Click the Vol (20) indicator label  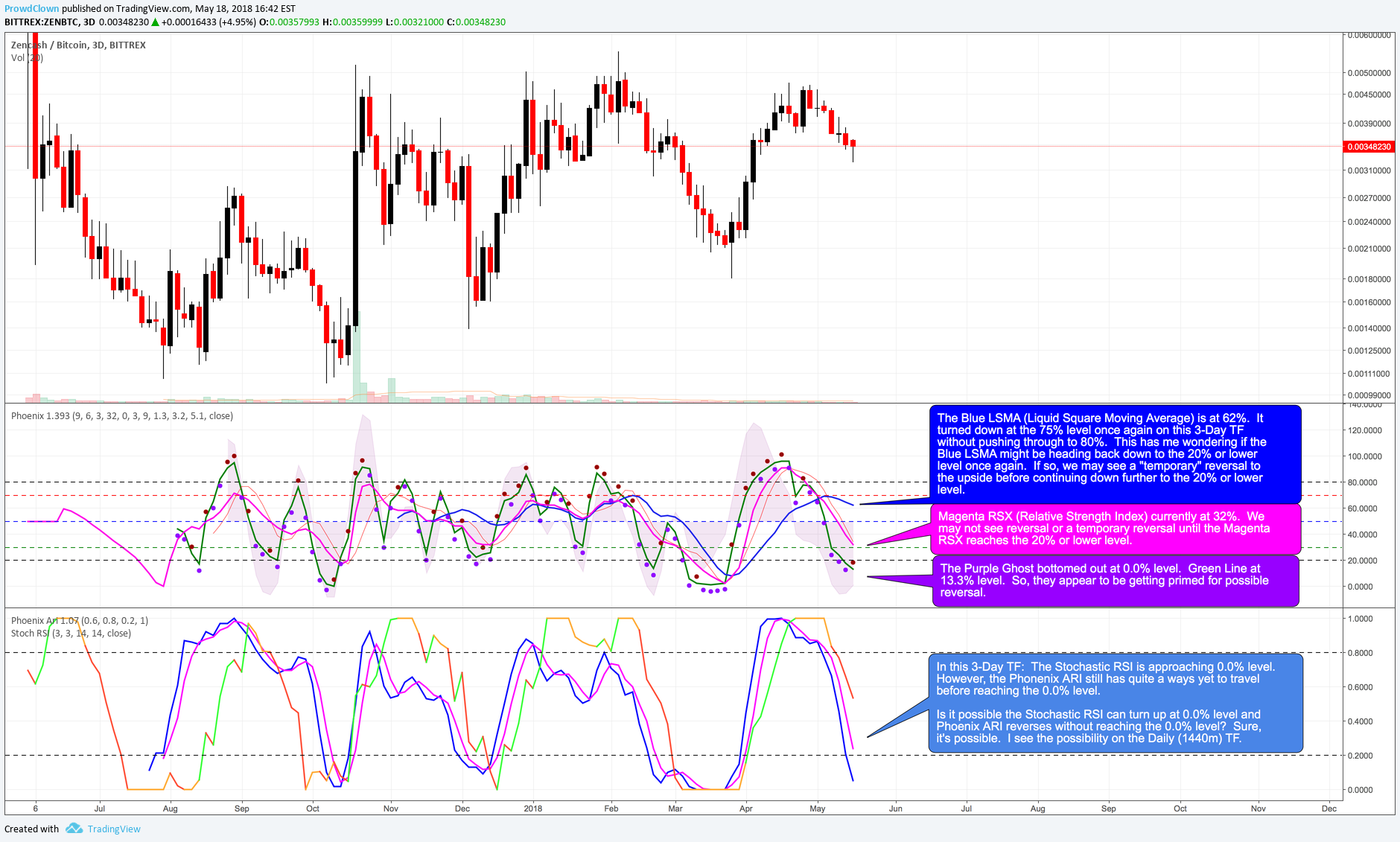pyautogui.click(x=27, y=57)
